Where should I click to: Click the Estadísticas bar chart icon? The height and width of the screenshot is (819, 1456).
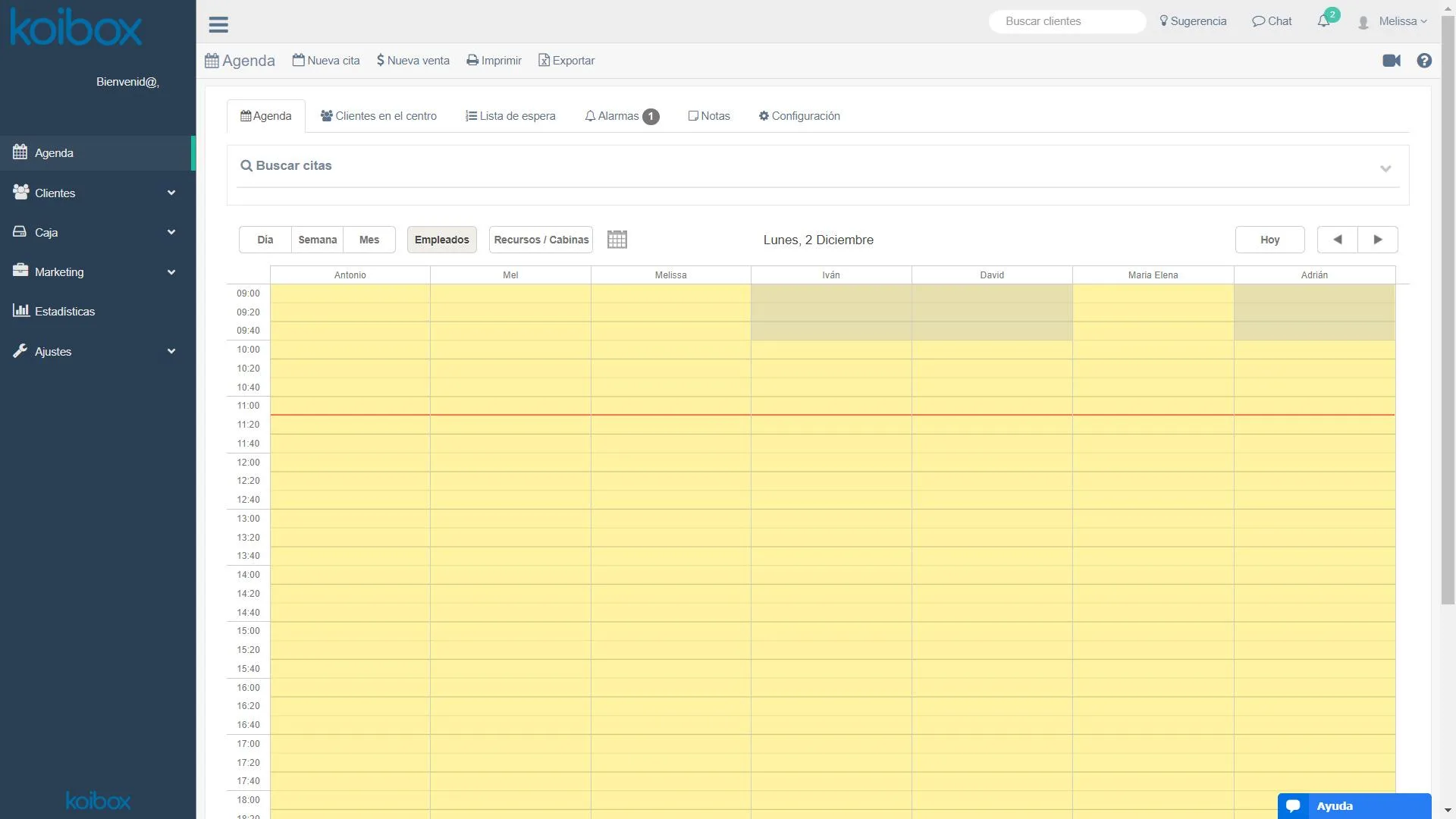point(20,311)
